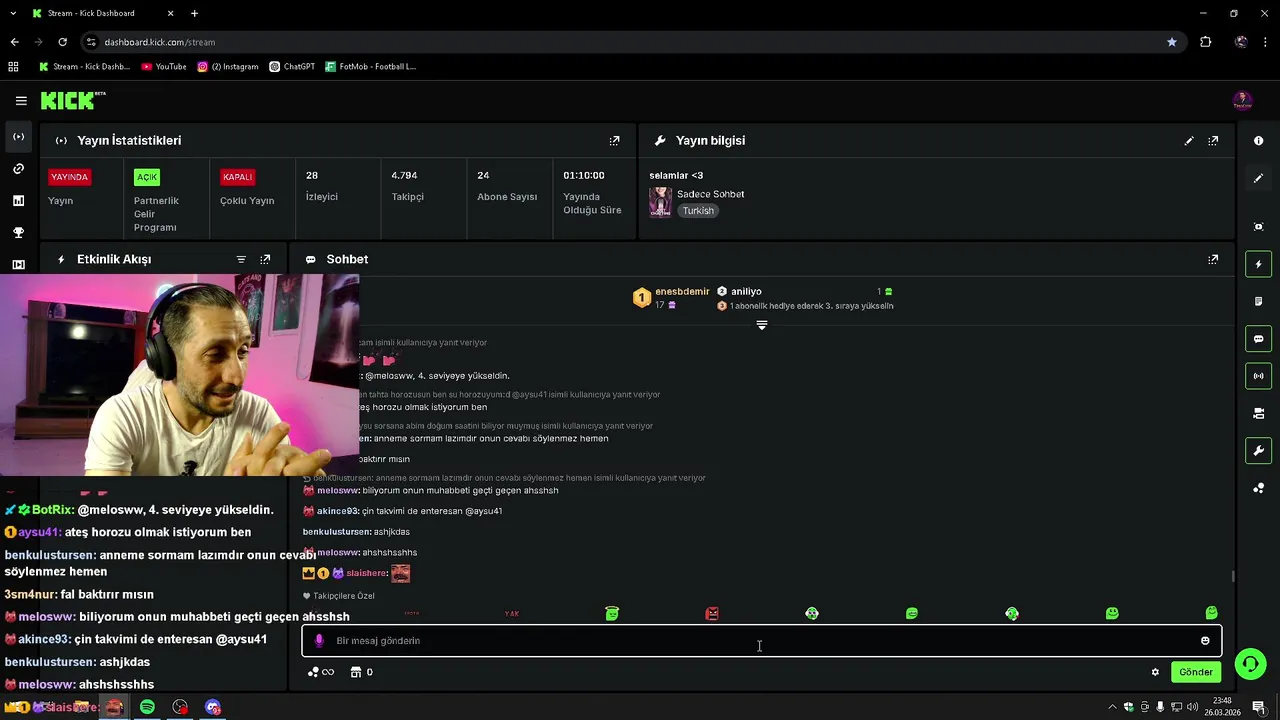Click the slaishere emote image in chat
1280x720 pixels.
pyautogui.click(x=400, y=574)
